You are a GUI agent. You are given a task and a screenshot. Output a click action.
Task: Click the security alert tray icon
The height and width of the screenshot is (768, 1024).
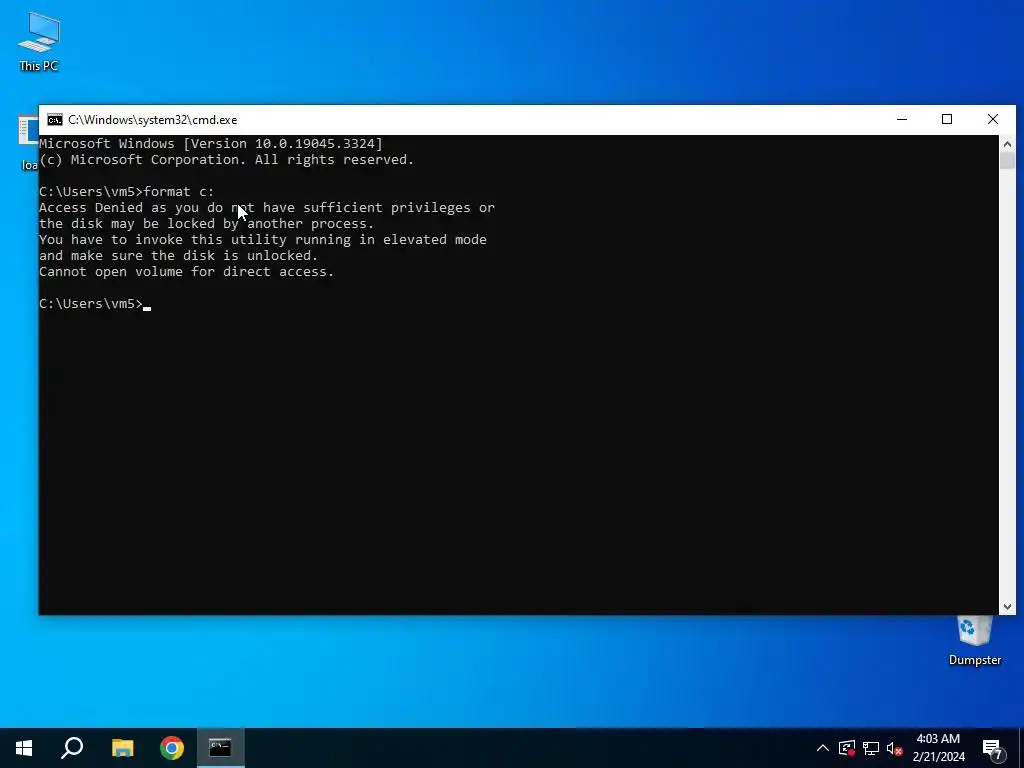coord(847,748)
